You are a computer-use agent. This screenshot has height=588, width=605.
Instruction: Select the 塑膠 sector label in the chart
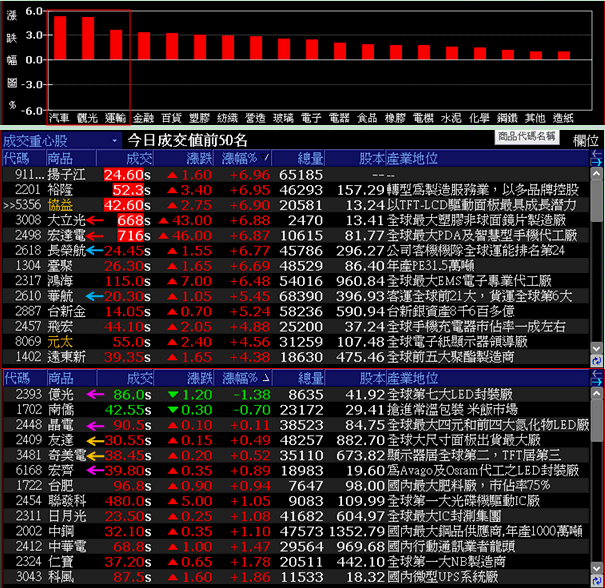[x=199, y=118]
